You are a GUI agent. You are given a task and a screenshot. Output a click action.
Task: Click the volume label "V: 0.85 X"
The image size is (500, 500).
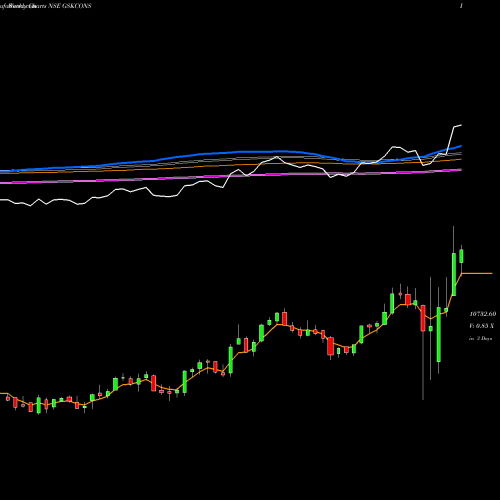point(481,326)
